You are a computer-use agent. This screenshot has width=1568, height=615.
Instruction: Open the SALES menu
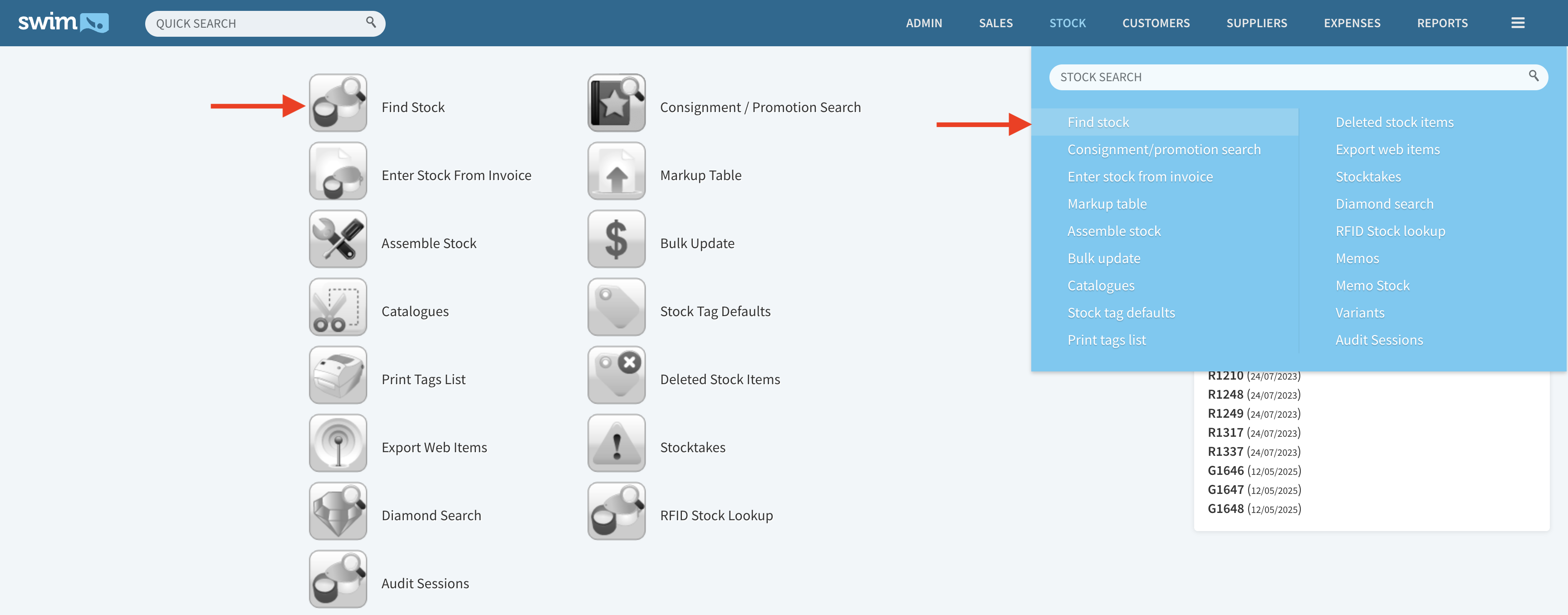995,23
